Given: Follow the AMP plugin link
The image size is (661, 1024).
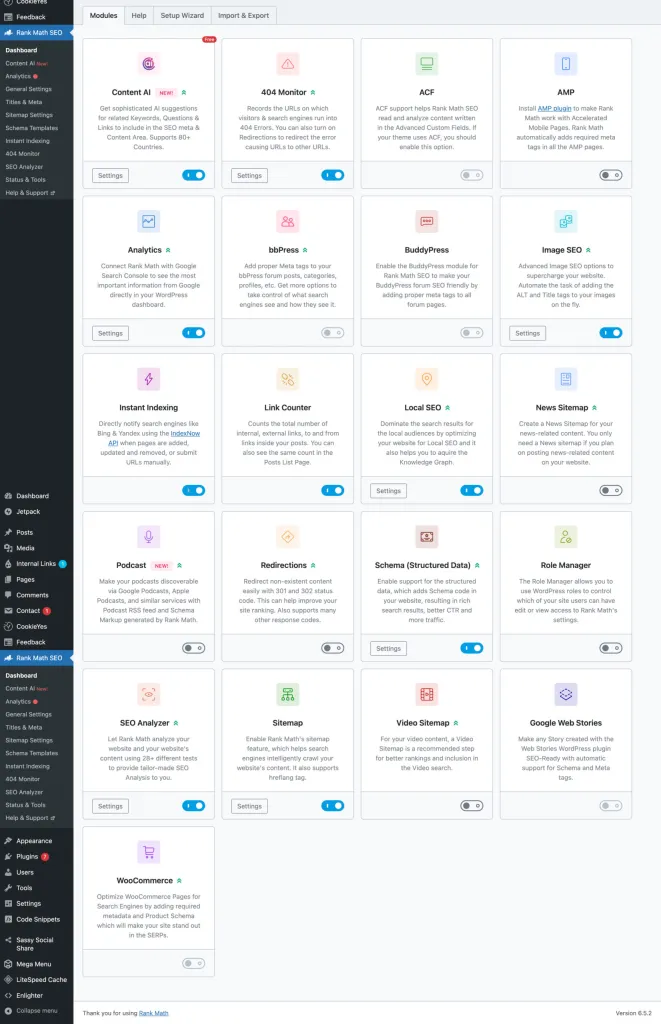Looking at the screenshot, I should (x=555, y=108).
